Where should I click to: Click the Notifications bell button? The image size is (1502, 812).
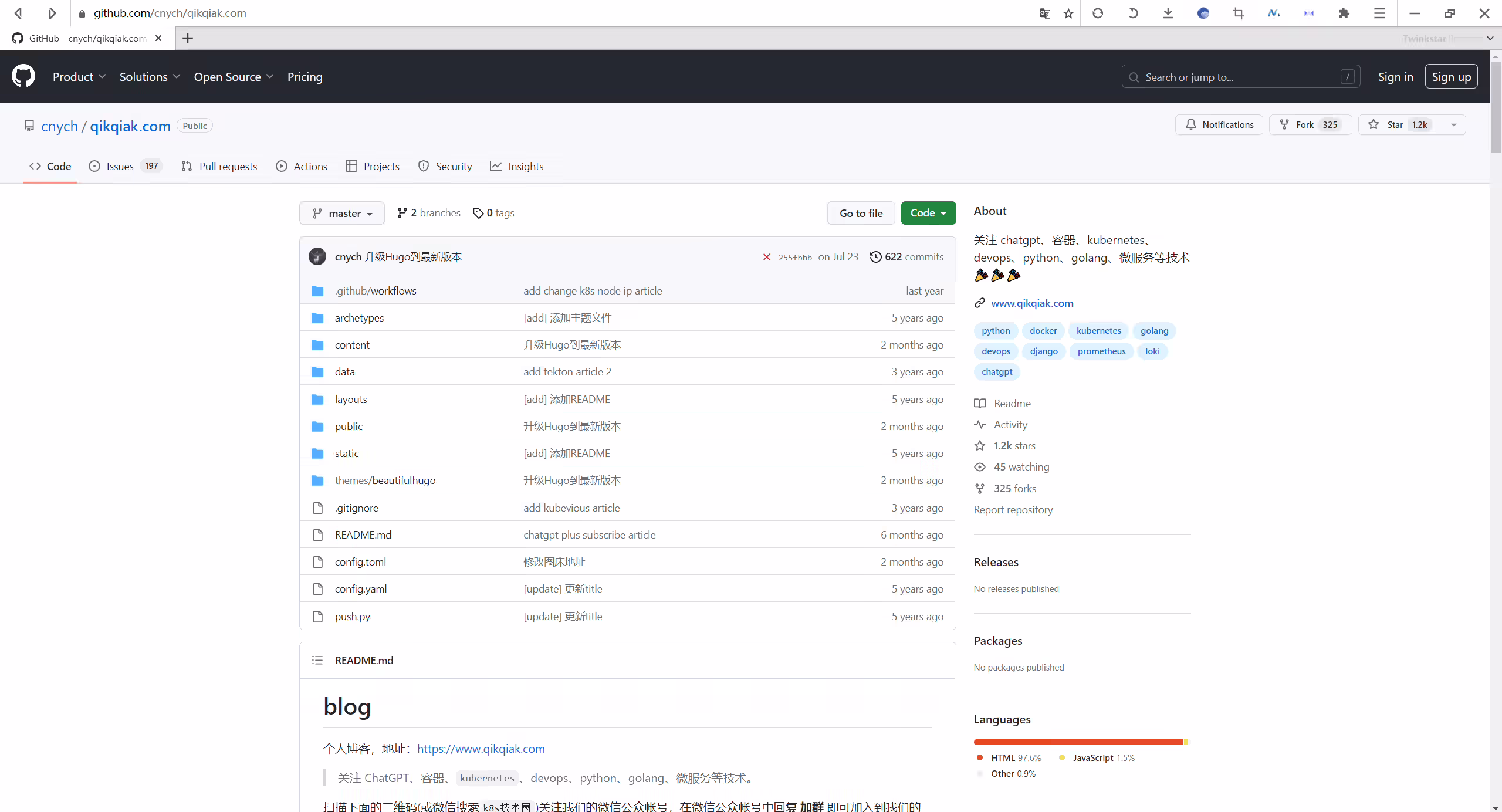click(x=1219, y=124)
